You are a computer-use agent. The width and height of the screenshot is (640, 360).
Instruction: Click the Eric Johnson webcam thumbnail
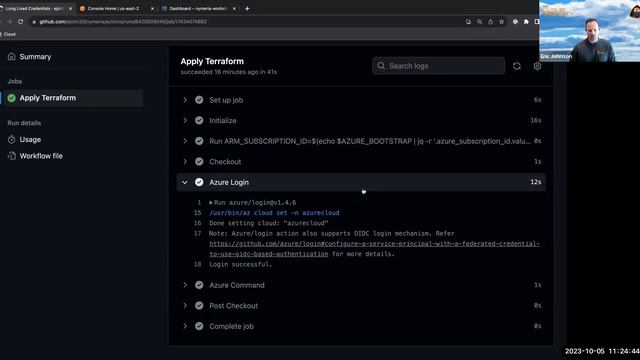point(589,31)
